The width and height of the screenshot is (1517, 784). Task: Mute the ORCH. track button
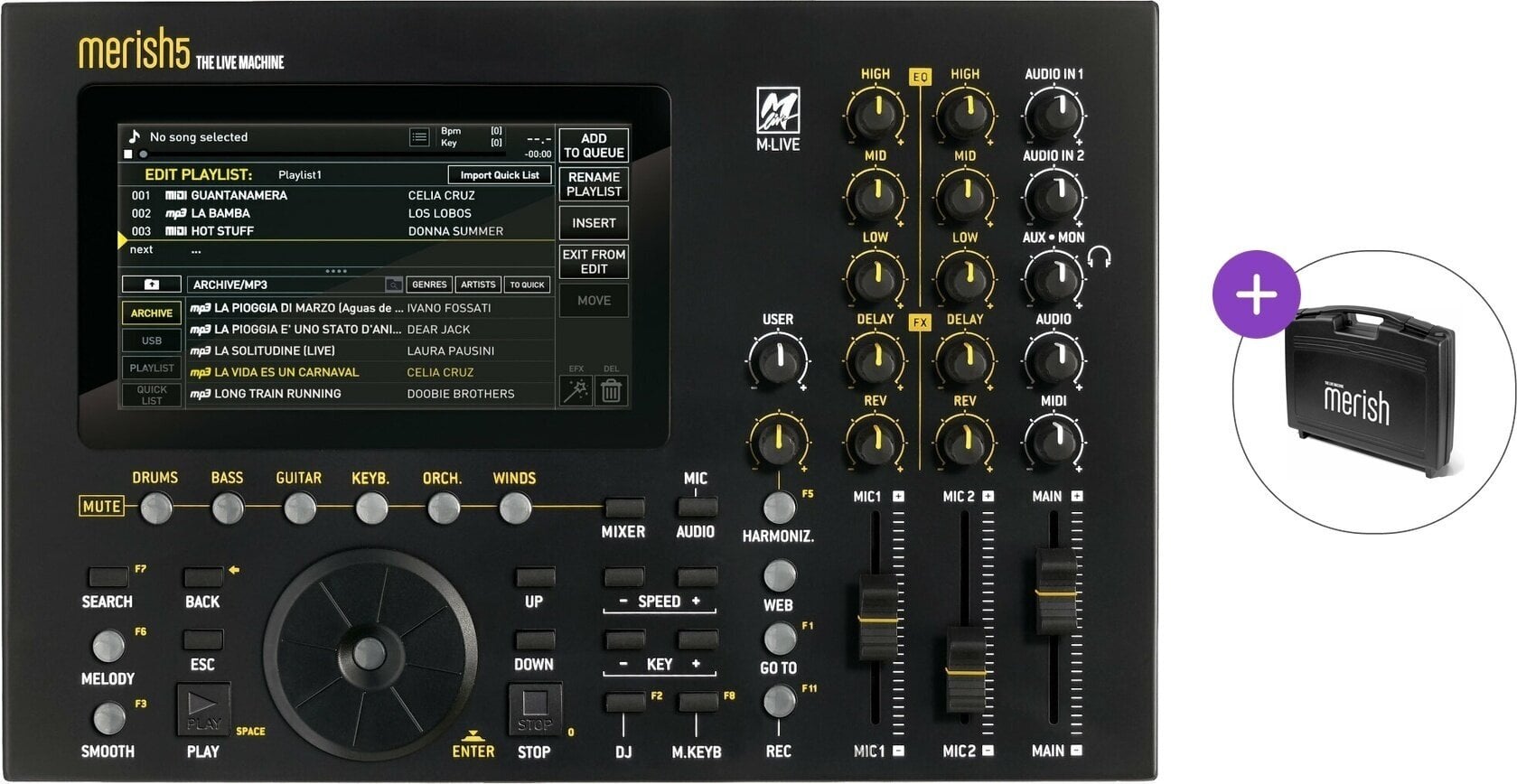443,509
